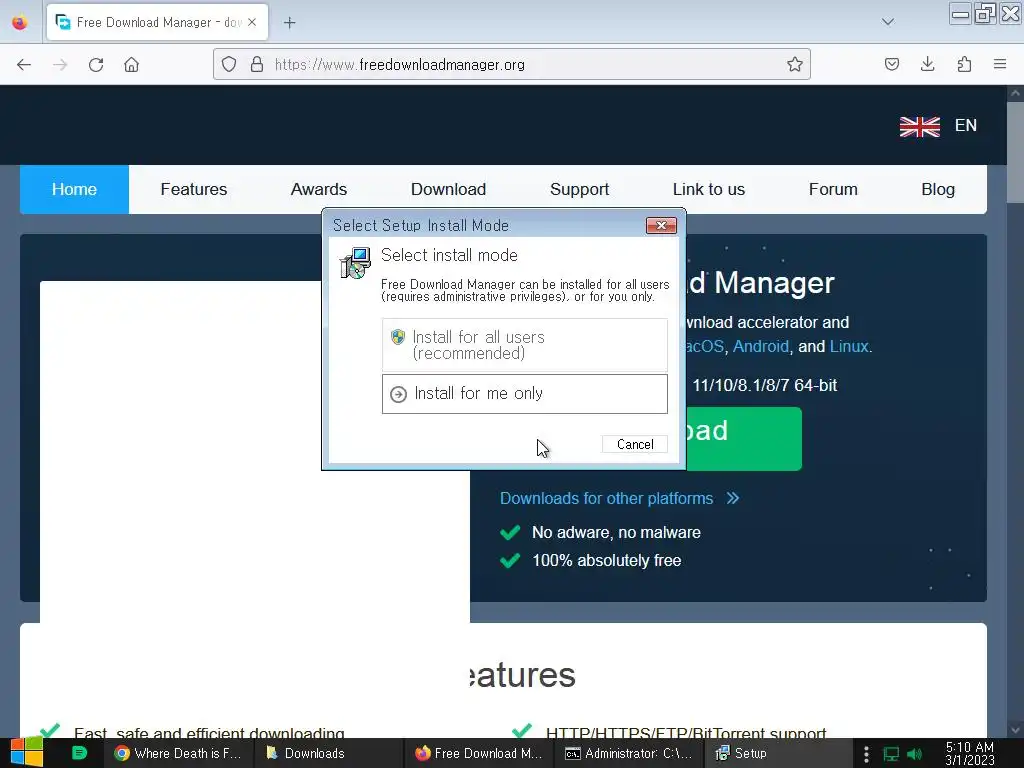This screenshot has height=768, width=1024.
Task: Show hidden tray icons dots
Action: pyautogui.click(x=866, y=754)
